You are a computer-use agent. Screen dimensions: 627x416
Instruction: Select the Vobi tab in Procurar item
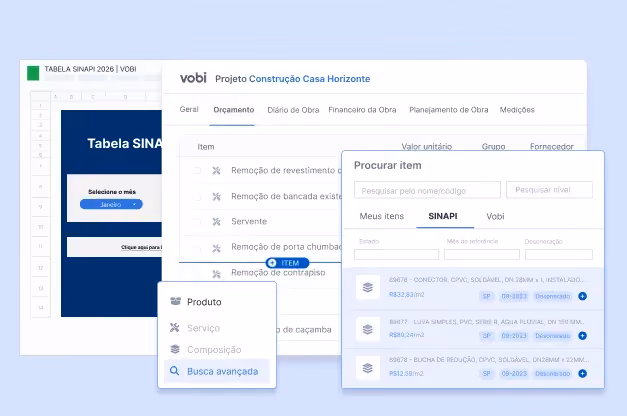click(x=495, y=216)
